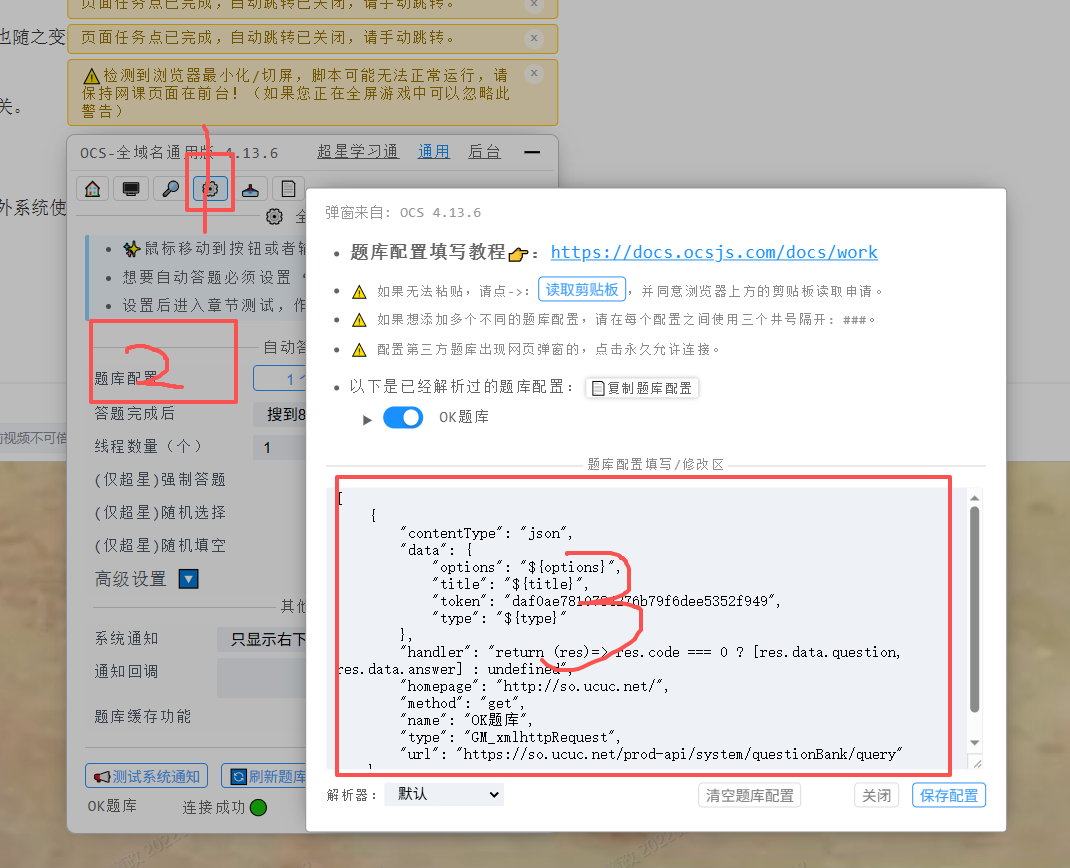Click the pointing hand icon after 题库配置填写教程

tap(519, 254)
